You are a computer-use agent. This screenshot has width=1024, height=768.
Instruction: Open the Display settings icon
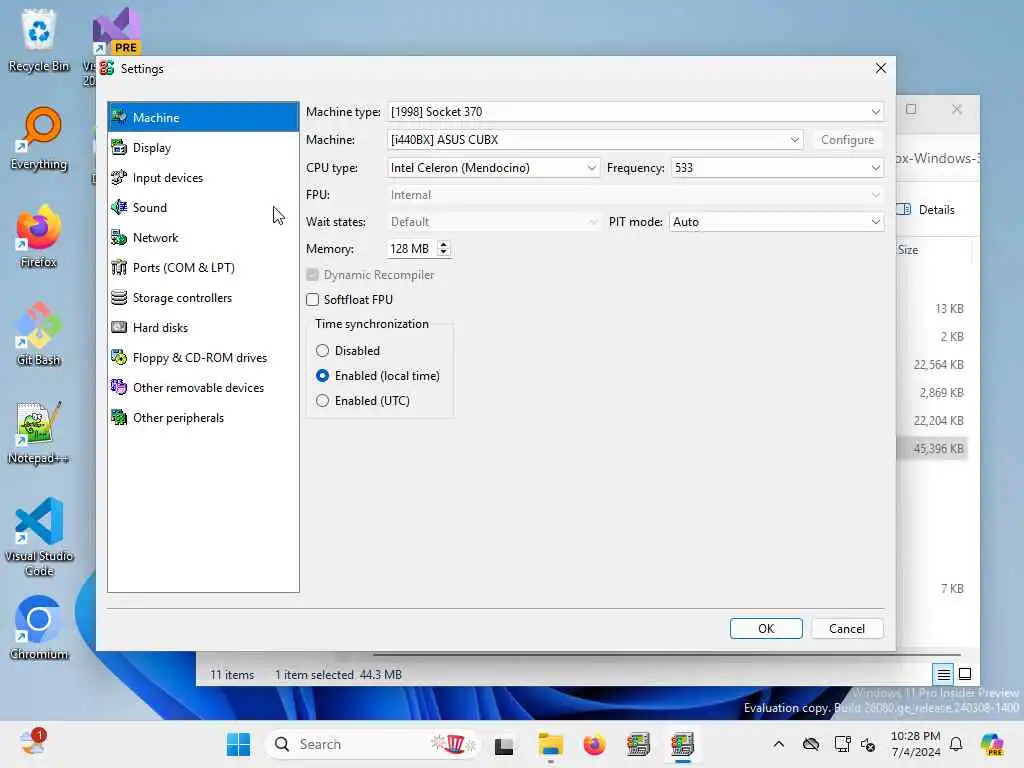click(119, 148)
